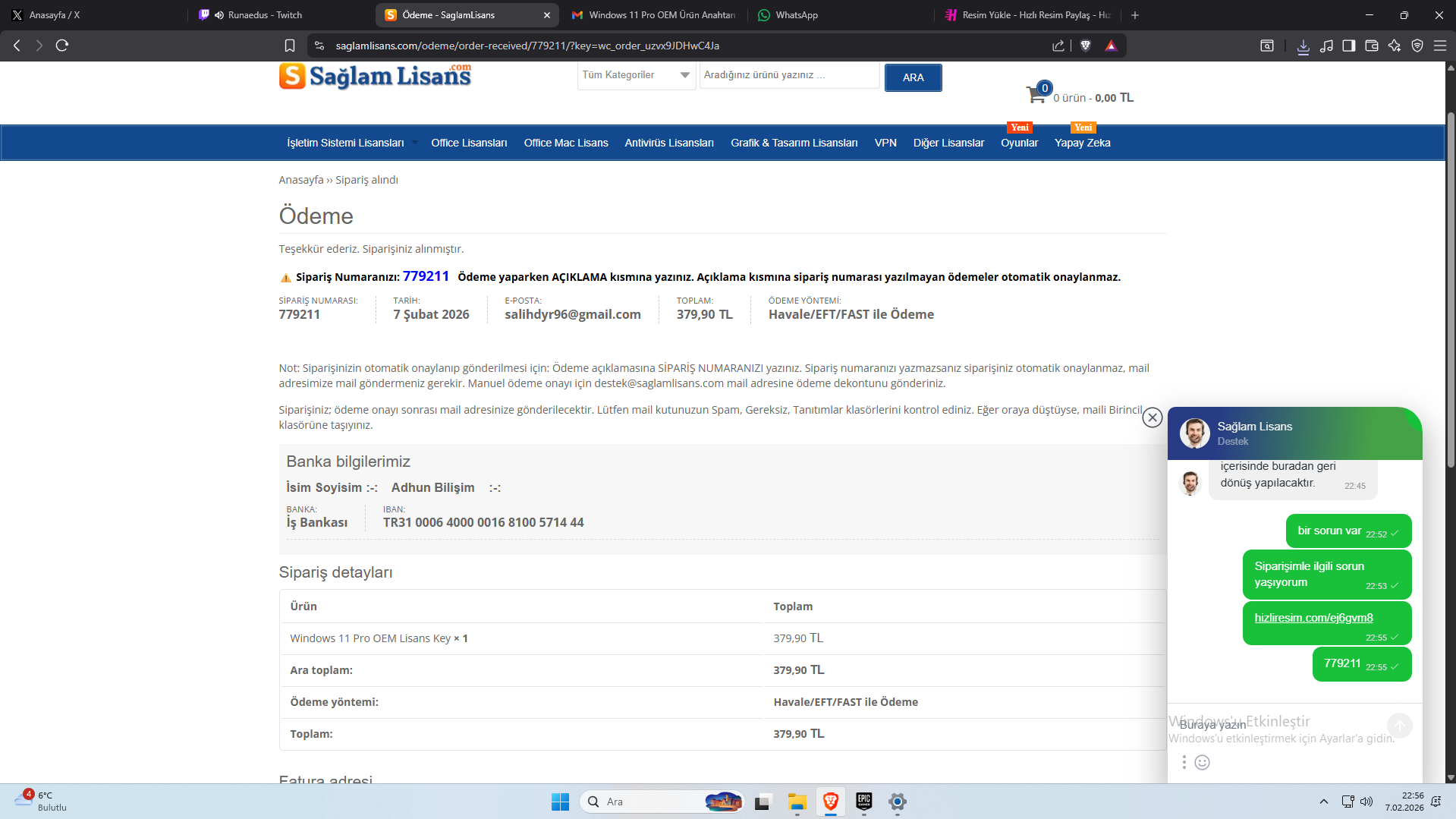
Task: Reload the current page
Action: [x=62, y=46]
